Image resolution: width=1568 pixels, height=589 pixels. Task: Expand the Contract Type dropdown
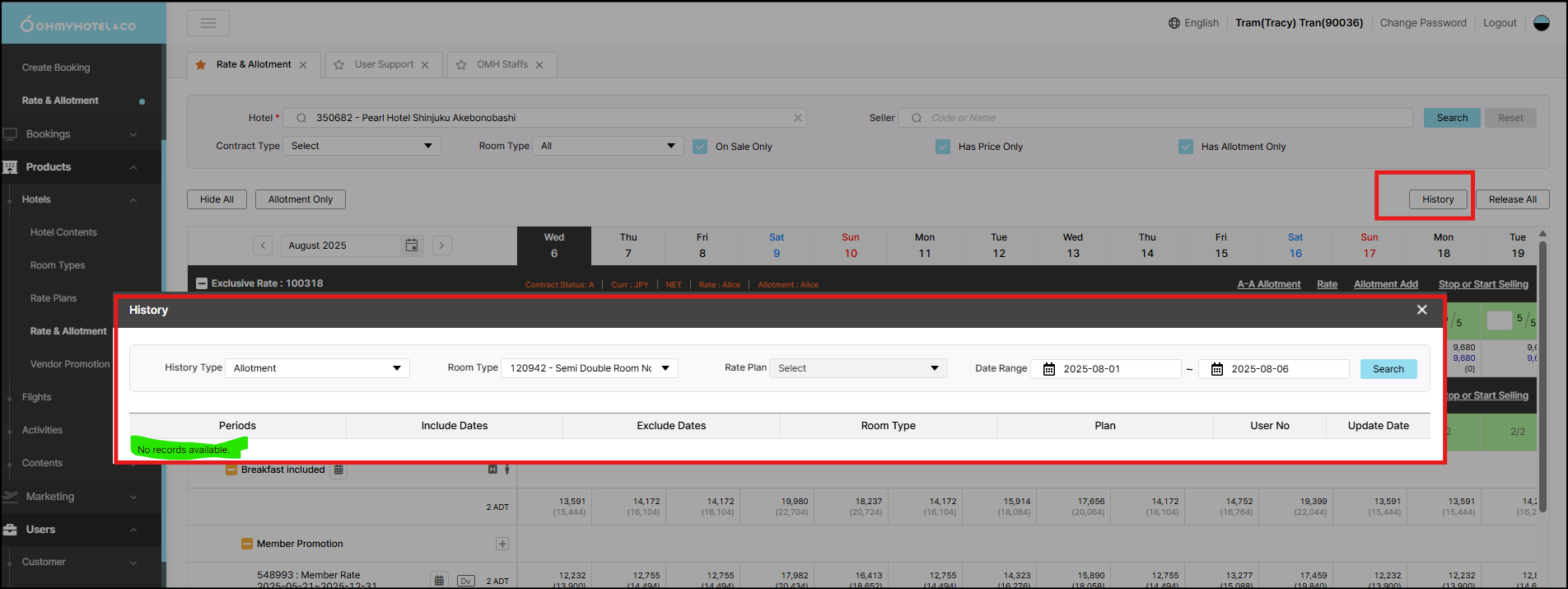(361, 146)
